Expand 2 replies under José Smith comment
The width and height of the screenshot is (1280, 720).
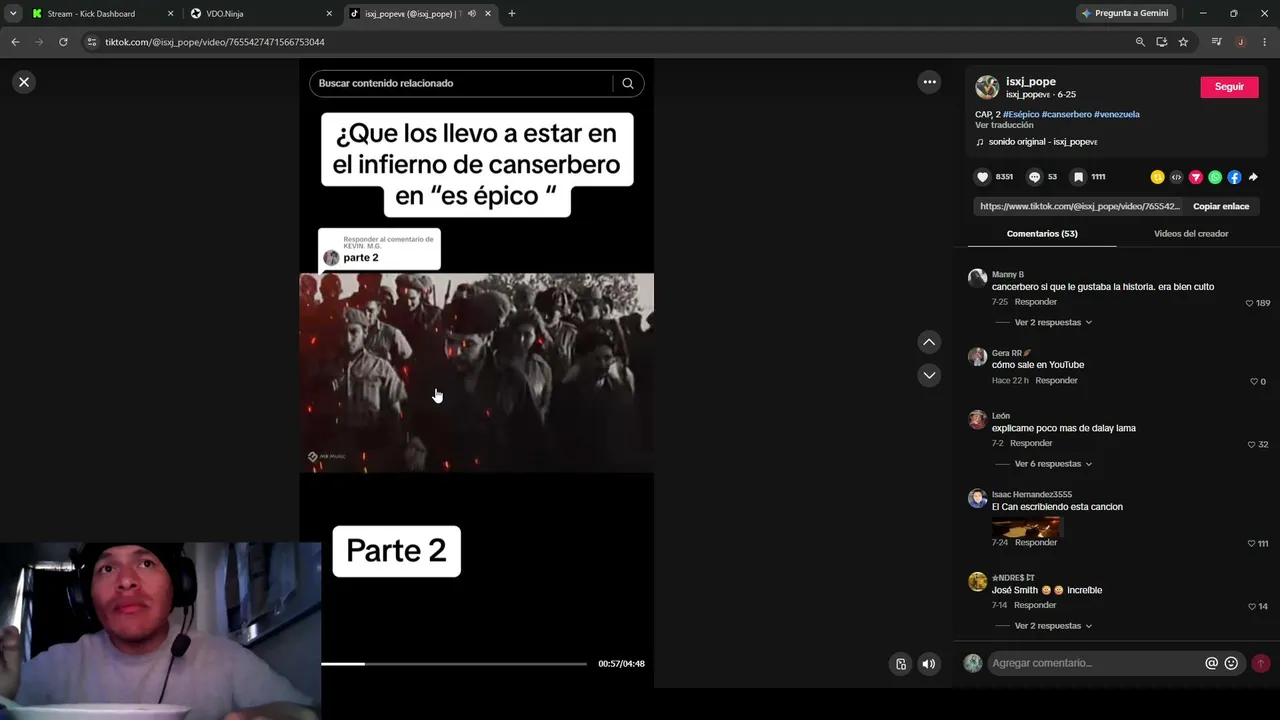1053,626
